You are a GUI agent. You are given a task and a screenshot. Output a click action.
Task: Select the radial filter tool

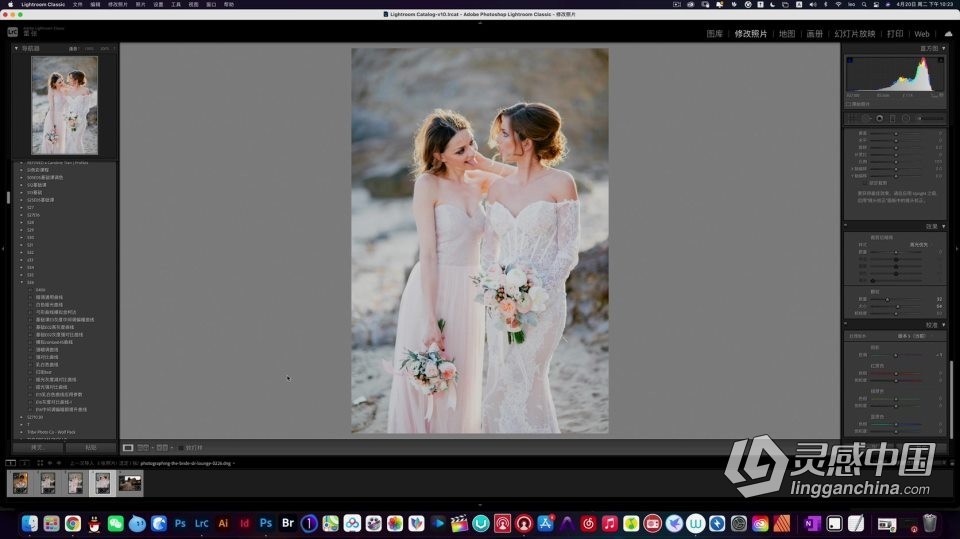click(x=906, y=118)
